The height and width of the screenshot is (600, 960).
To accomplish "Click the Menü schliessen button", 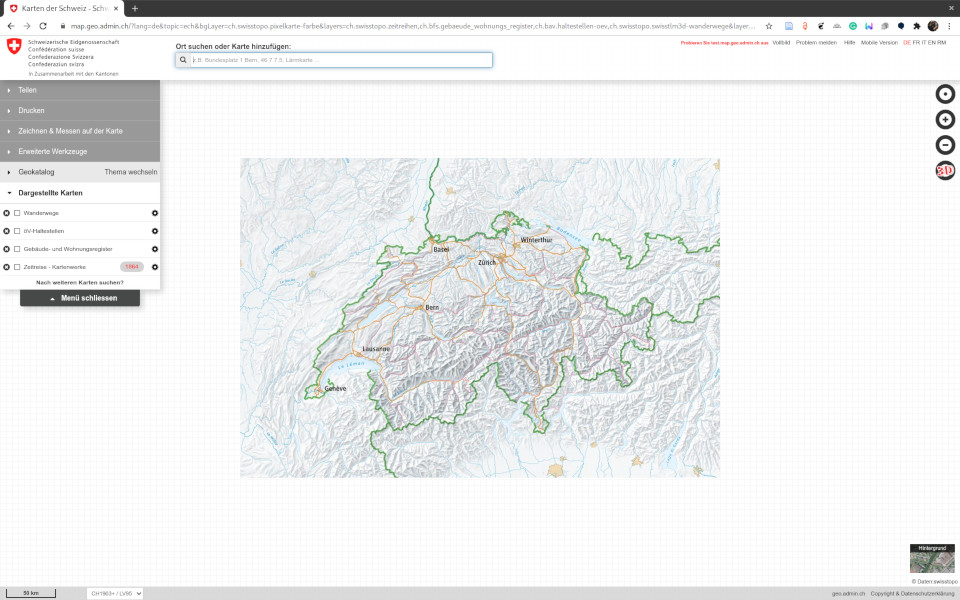I will pos(80,298).
